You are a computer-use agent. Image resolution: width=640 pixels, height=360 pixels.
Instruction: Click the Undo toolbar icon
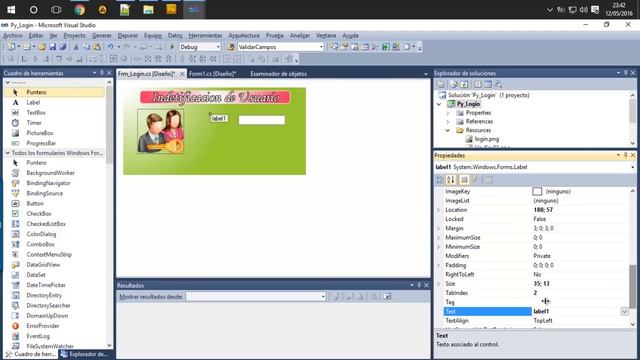coord(111,47)
